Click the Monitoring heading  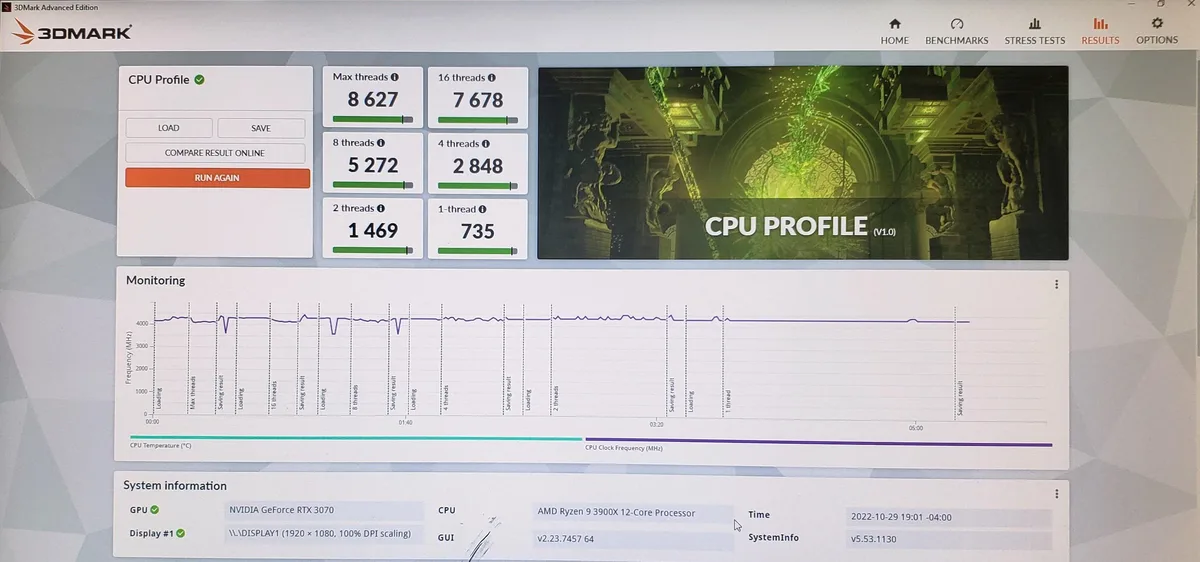click(155, 281)
